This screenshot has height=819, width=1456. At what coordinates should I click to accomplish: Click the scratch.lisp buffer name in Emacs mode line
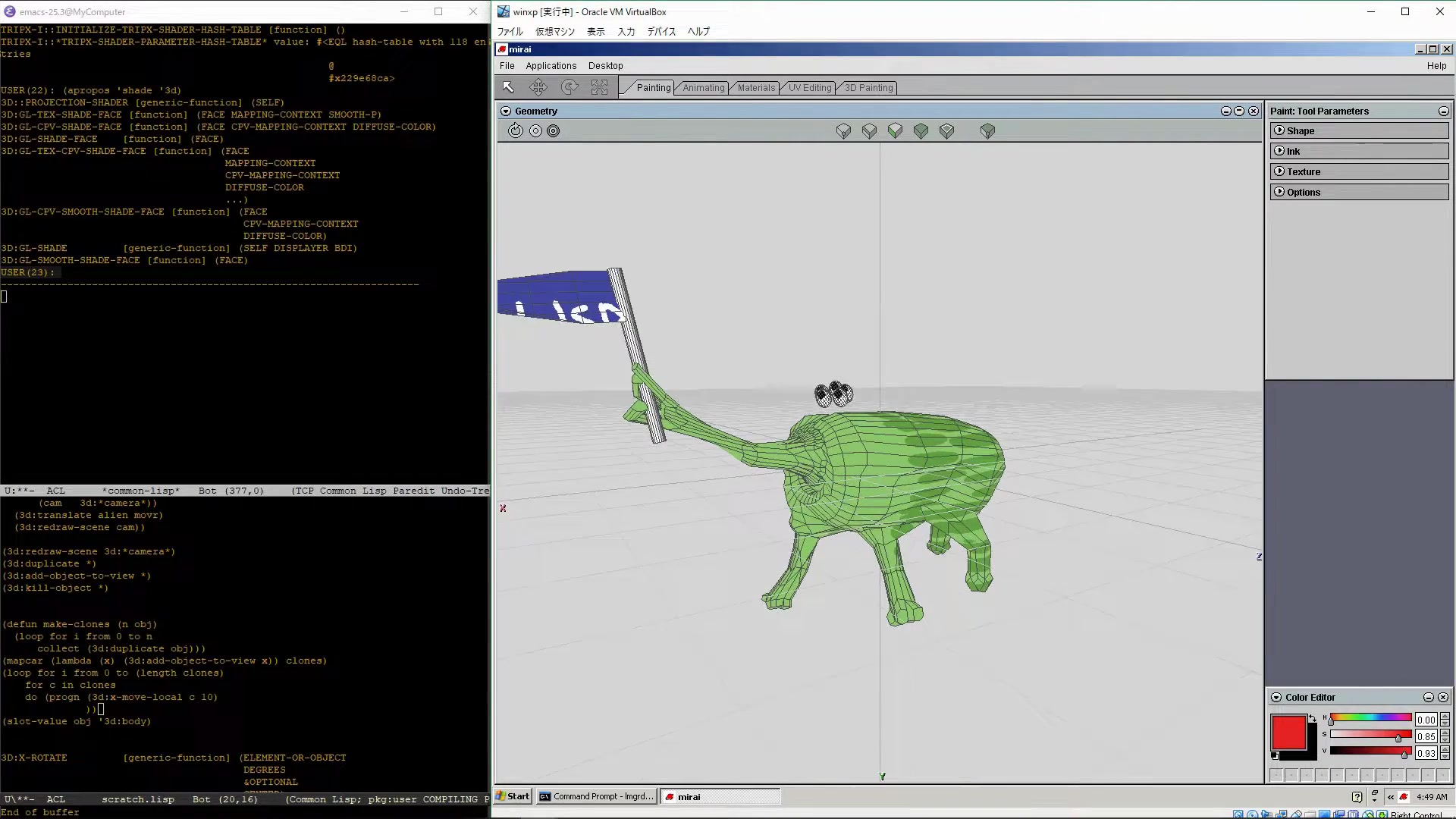pyautogui.click(x=138, y=799)
